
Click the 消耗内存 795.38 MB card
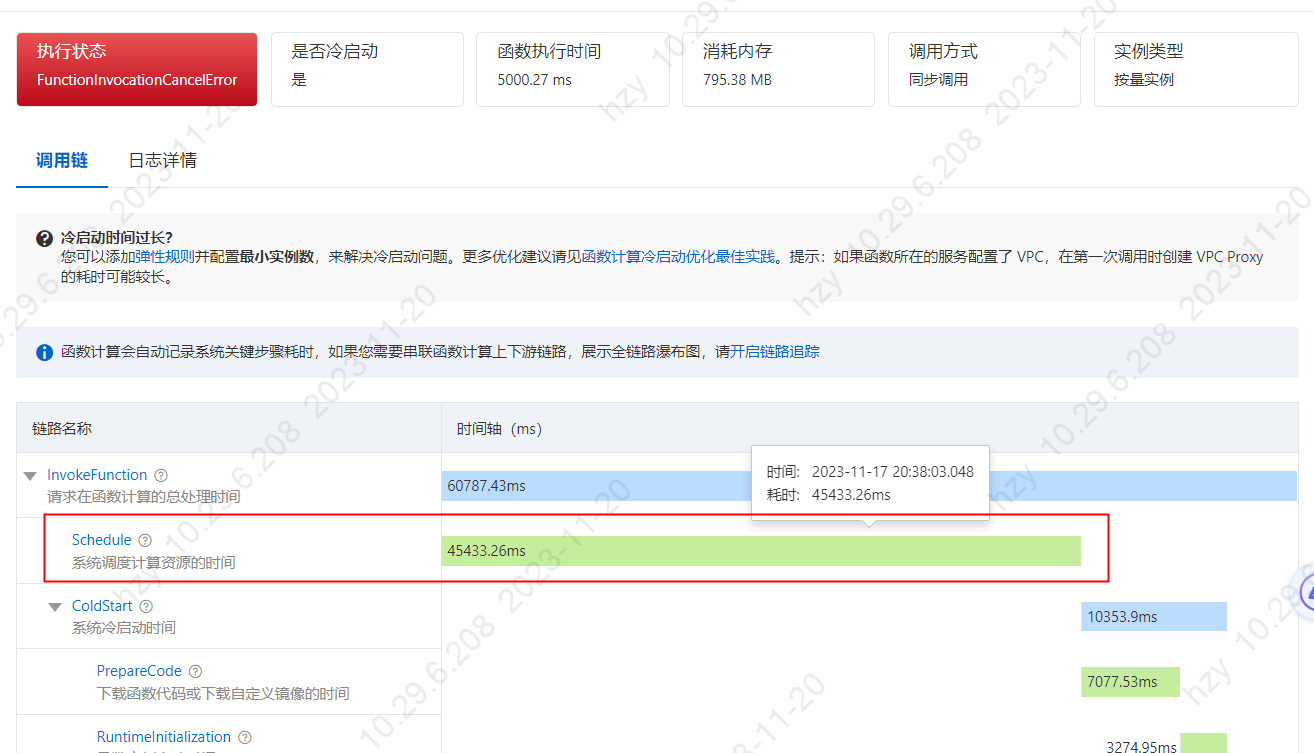click(778, 69)
